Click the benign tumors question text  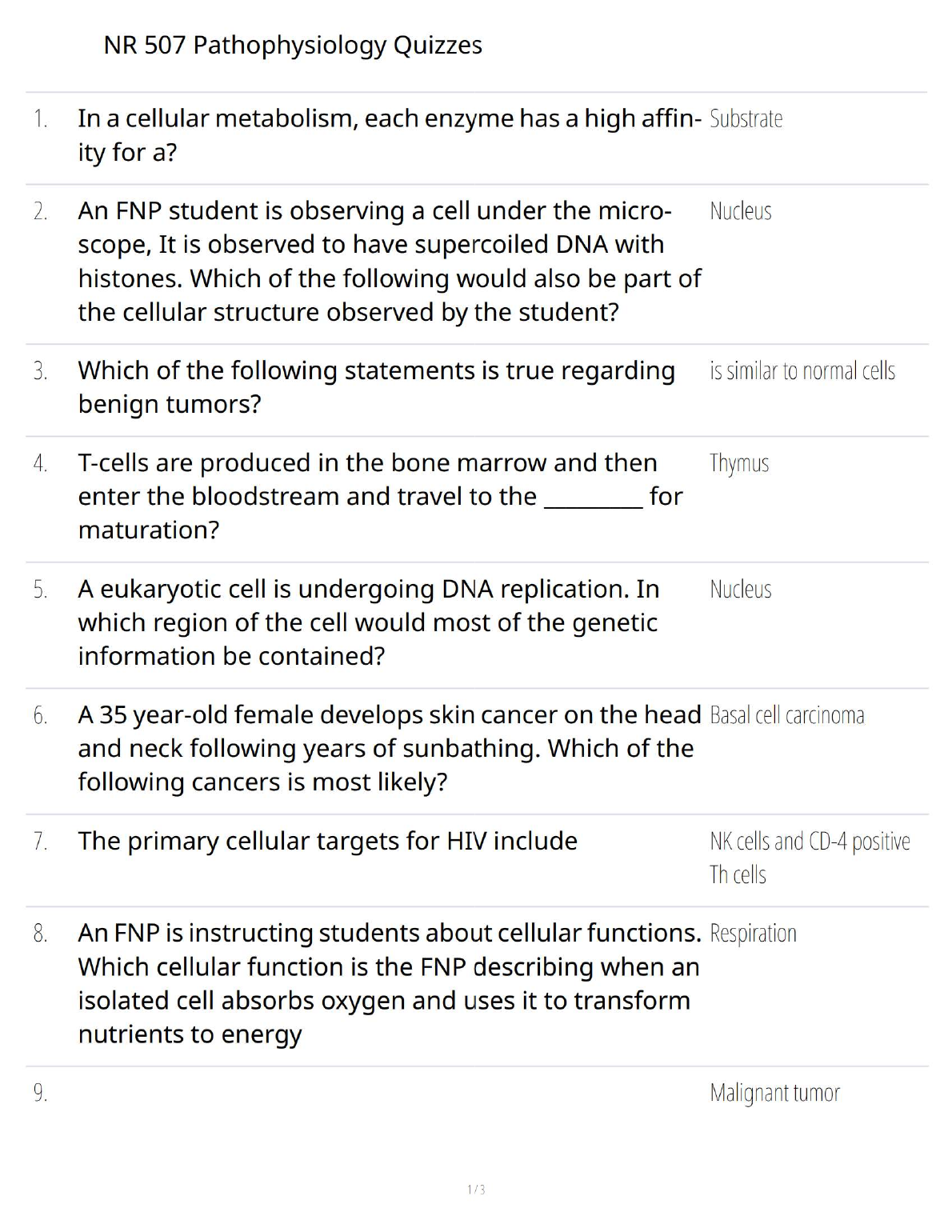click(376, 387)
